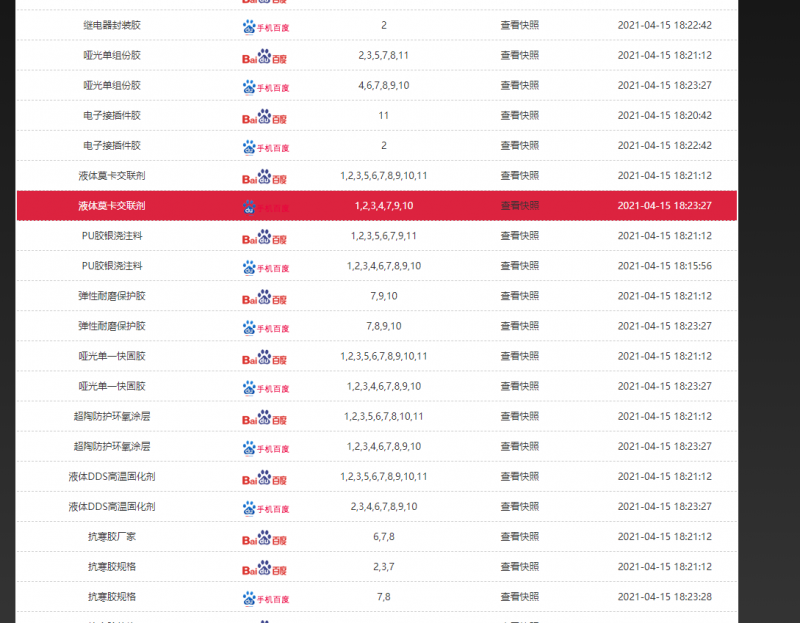Click the keyword link 继电器封装胶
Viewport: 800px width, 623px height.
click(x=110, y=25)
